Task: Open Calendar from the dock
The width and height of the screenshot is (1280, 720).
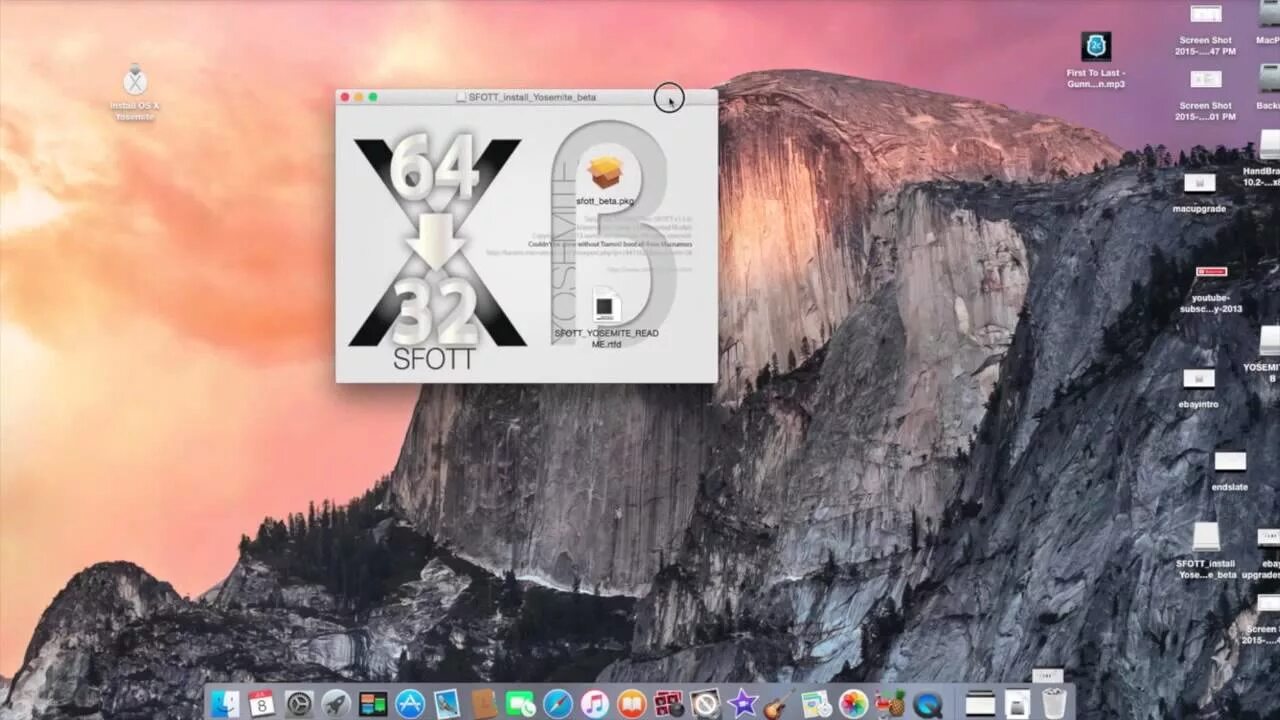Action: [262, 703]
